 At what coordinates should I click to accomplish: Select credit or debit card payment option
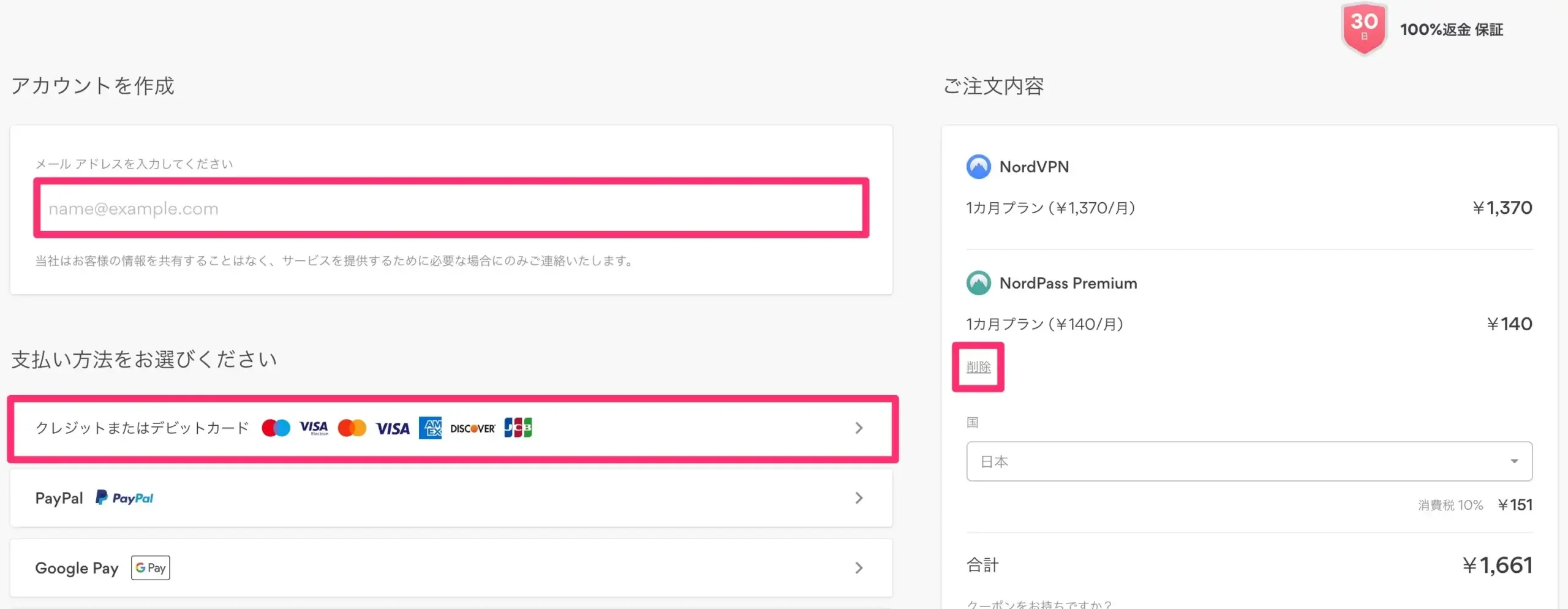(x=453, y=428)
